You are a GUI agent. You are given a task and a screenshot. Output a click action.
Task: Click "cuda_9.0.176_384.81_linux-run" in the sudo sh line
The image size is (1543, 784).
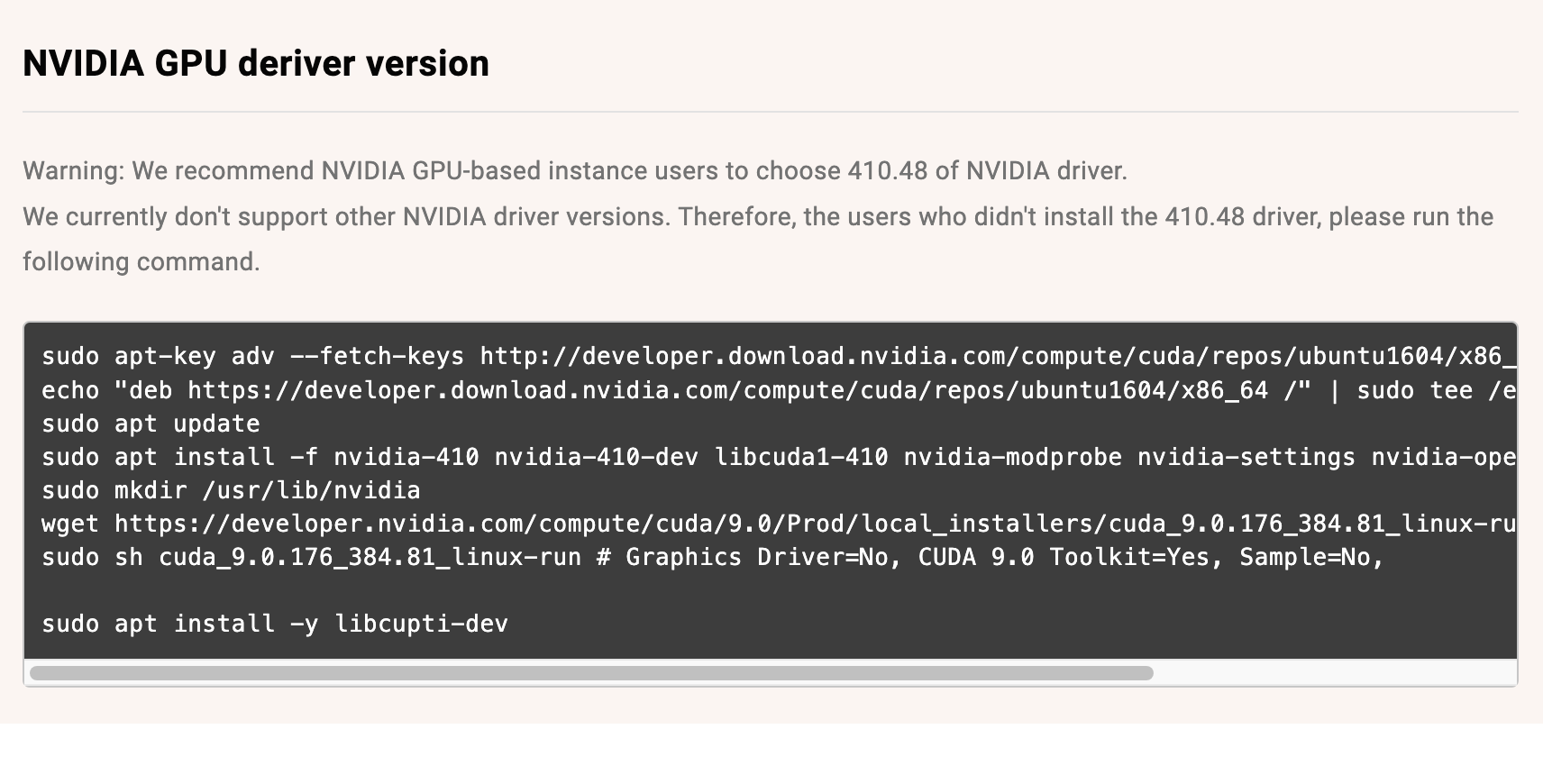click(370, 557)
